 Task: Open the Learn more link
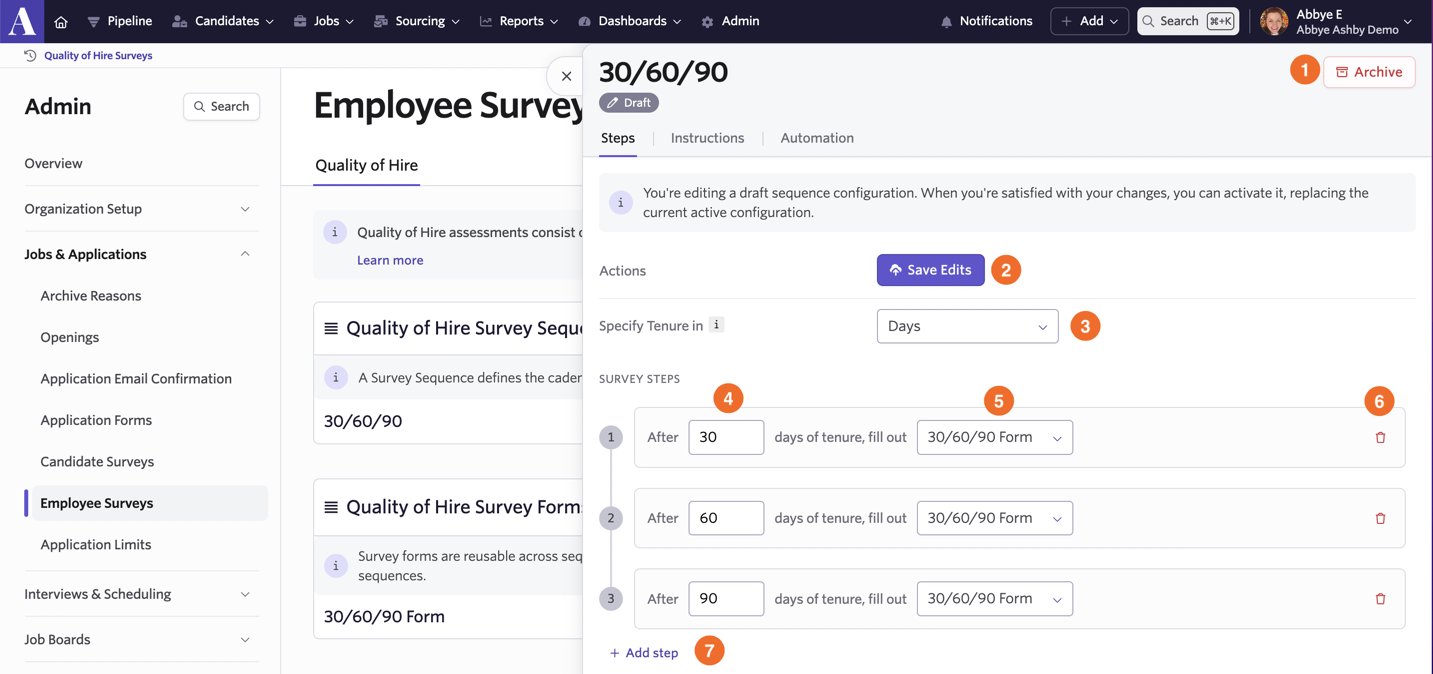pyautogui.click(x=390, y=260)
